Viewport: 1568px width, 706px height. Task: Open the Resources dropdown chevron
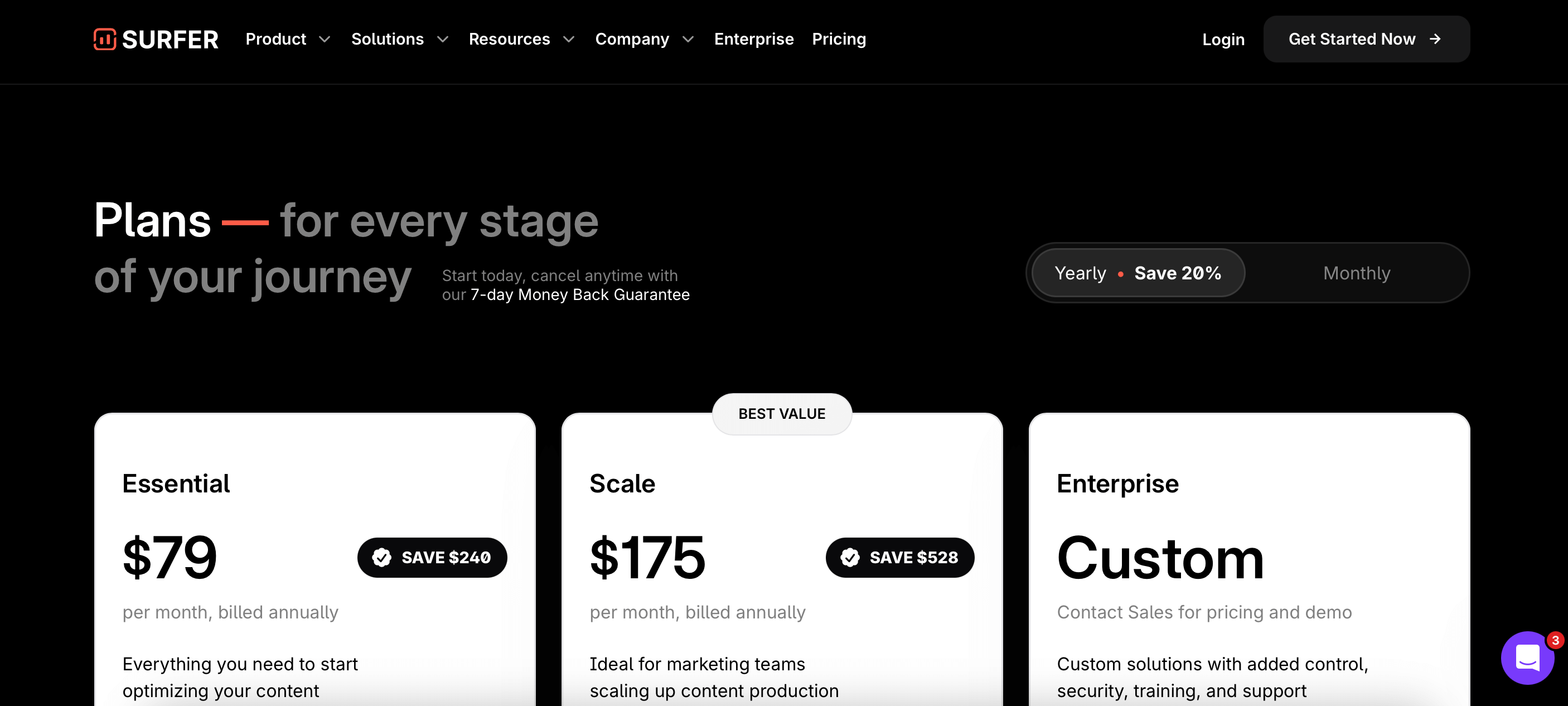point(569,40)
